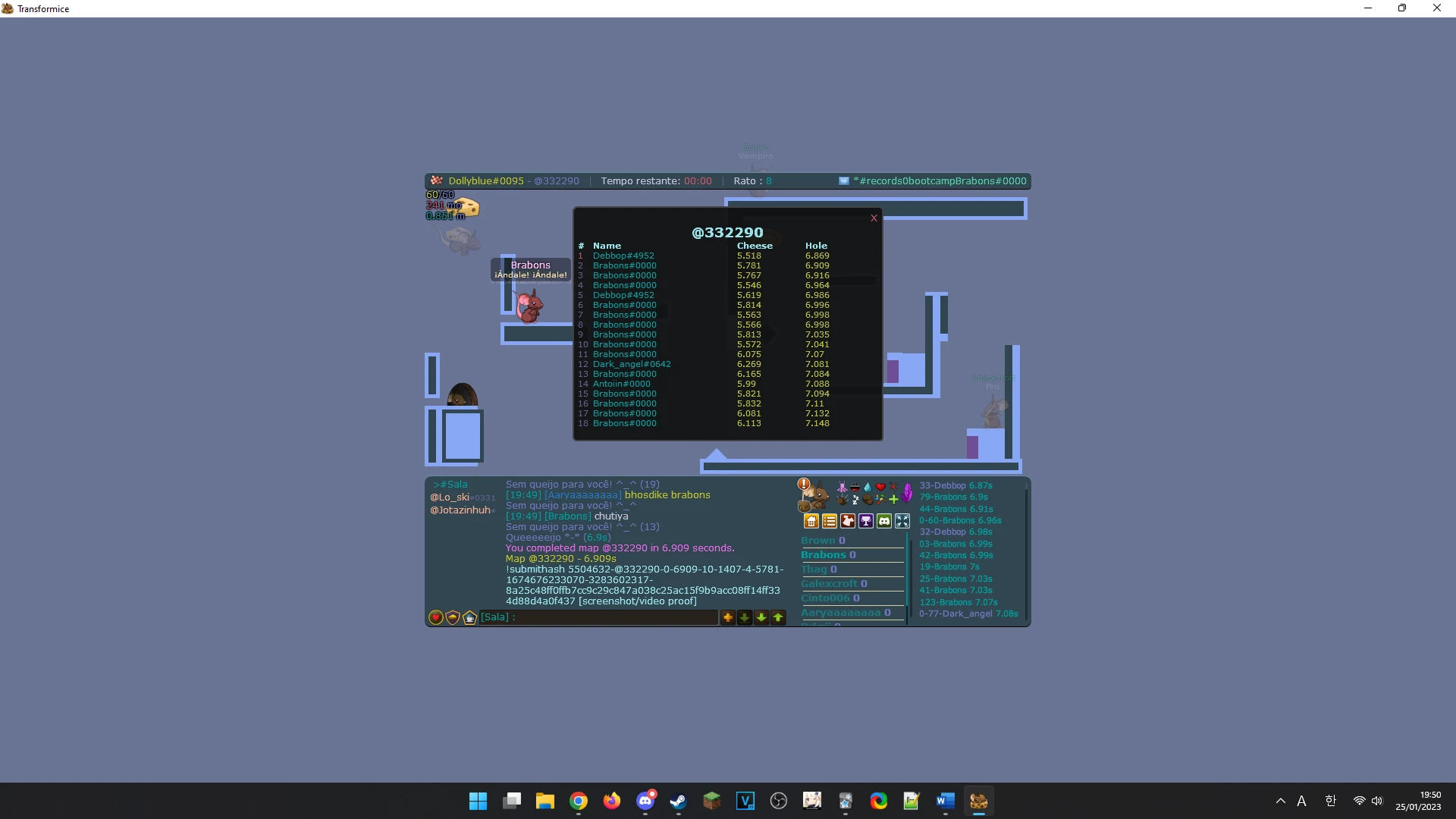Image resolution: width=1456 pixels, height=819 pixels.
Task: Open the purple trophy icon
Action: coord(866,521)
